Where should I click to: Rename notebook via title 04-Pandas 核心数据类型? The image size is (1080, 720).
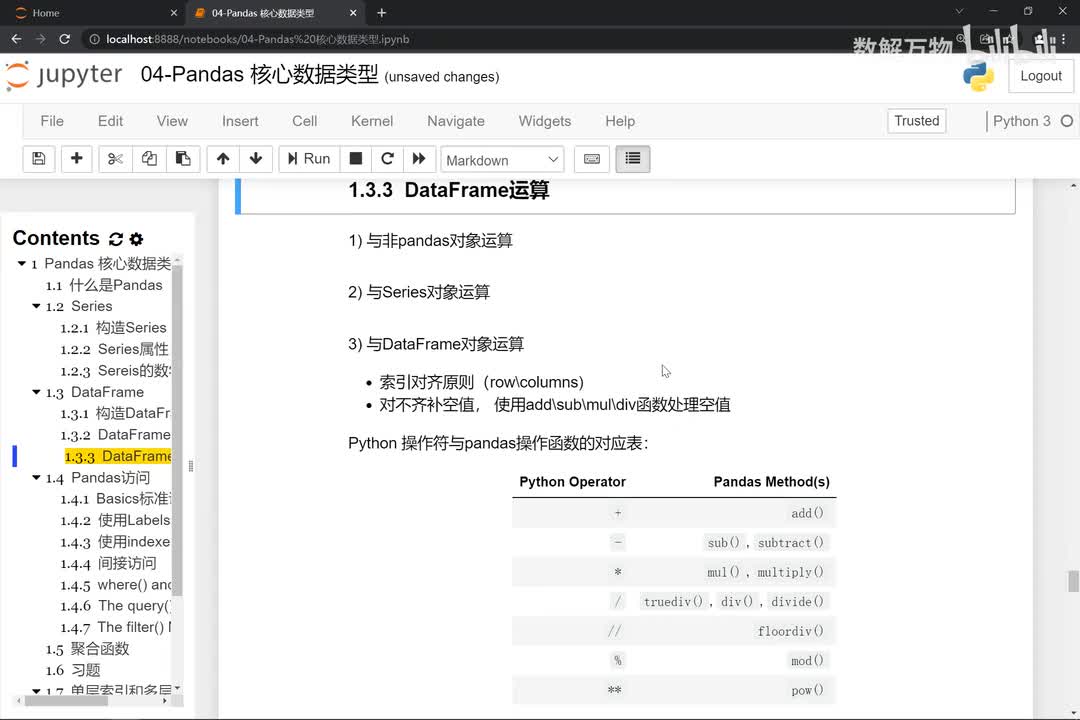259,74
